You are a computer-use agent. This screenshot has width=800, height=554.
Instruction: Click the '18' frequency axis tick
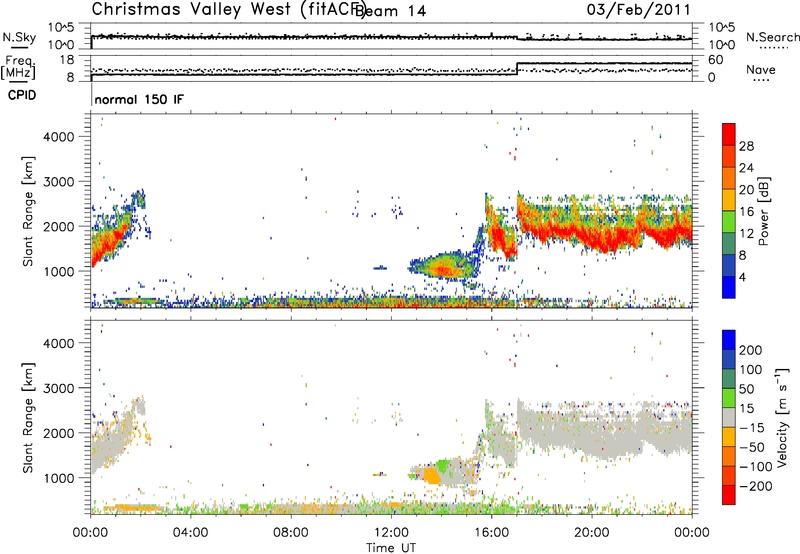pos(67,60)
